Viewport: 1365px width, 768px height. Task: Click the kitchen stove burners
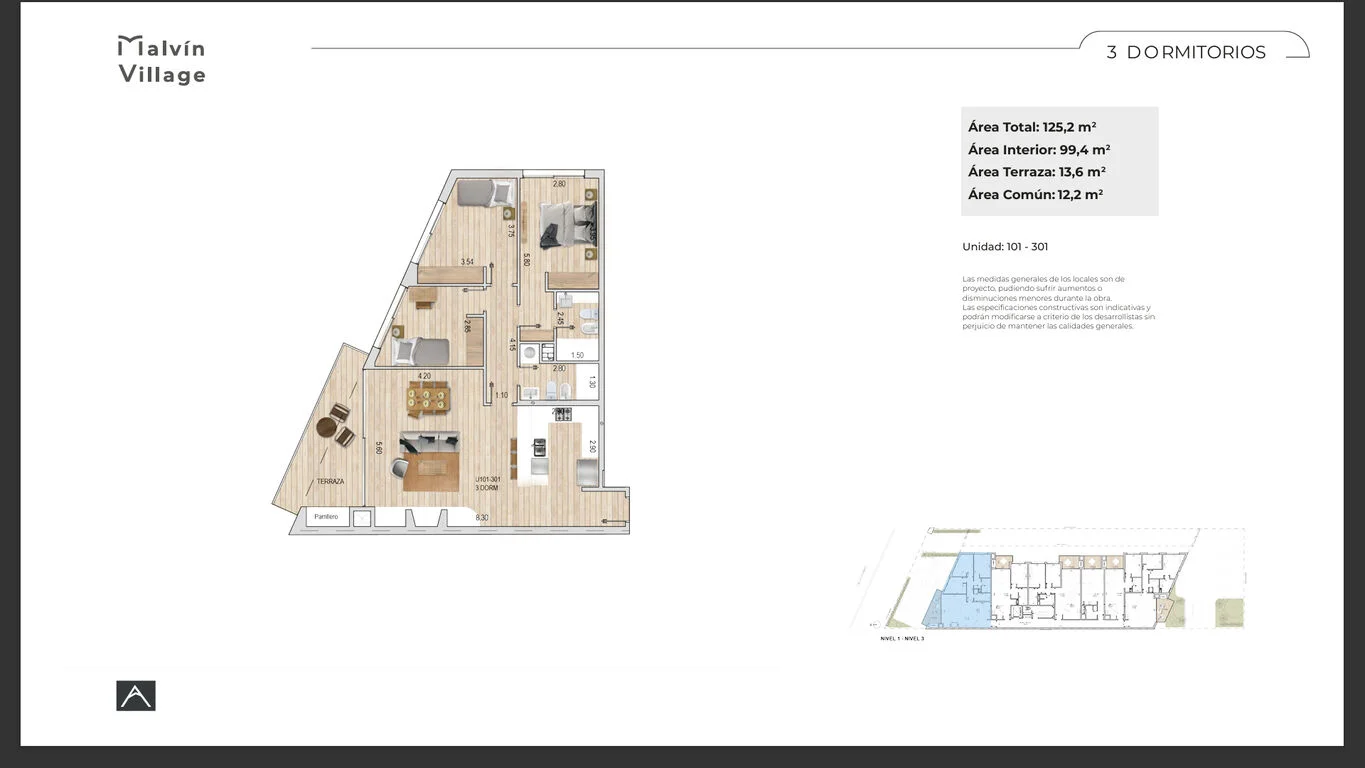coord(562,413)
